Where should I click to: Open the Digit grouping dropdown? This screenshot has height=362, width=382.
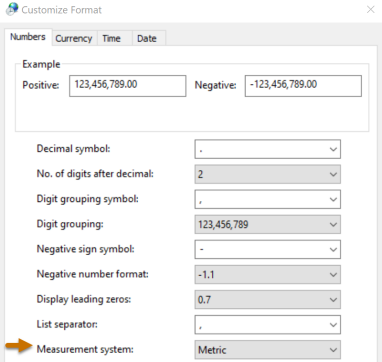pyautogui.click(x=267, y=224)
